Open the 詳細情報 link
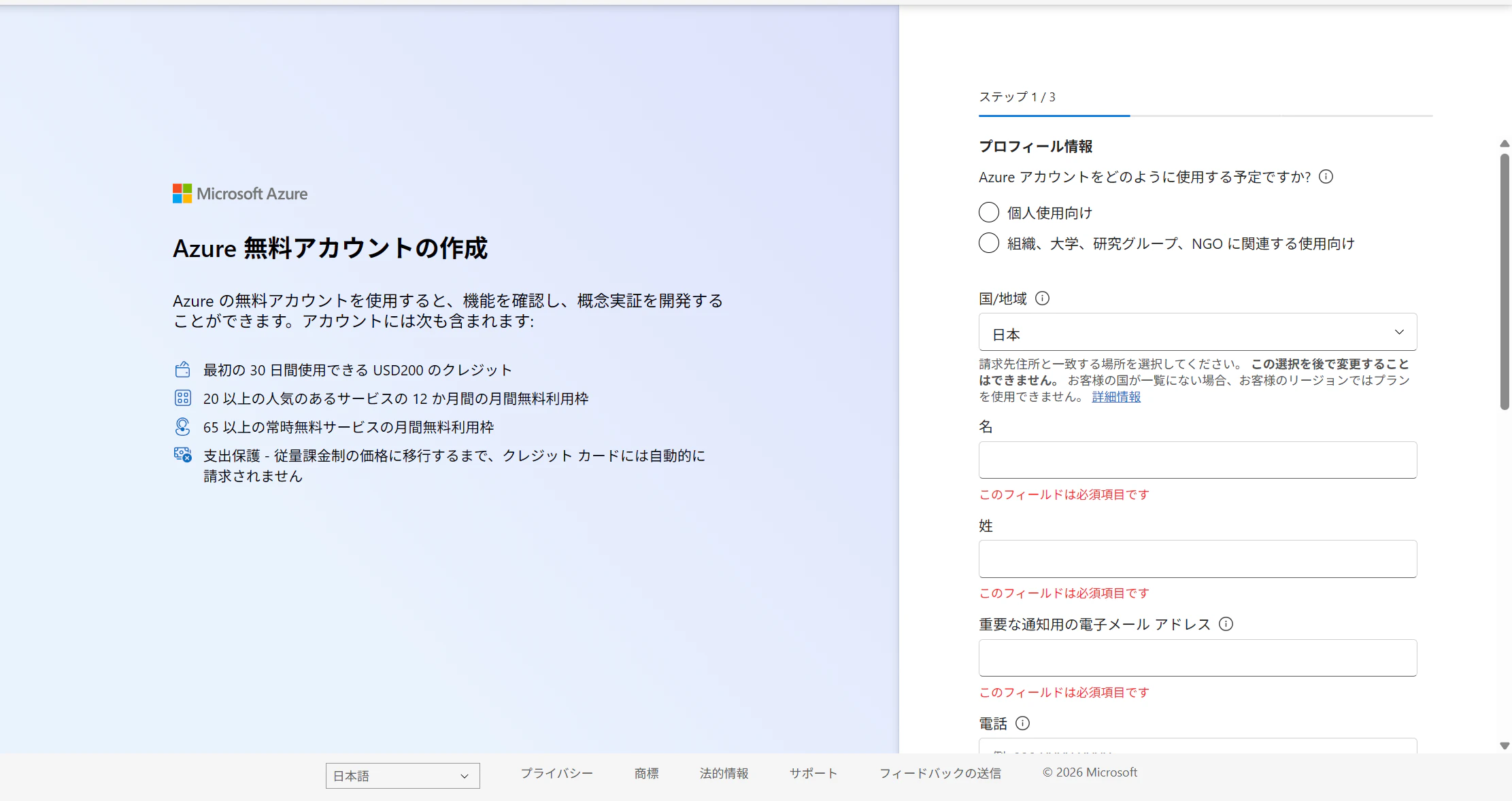 (1116, 397)
